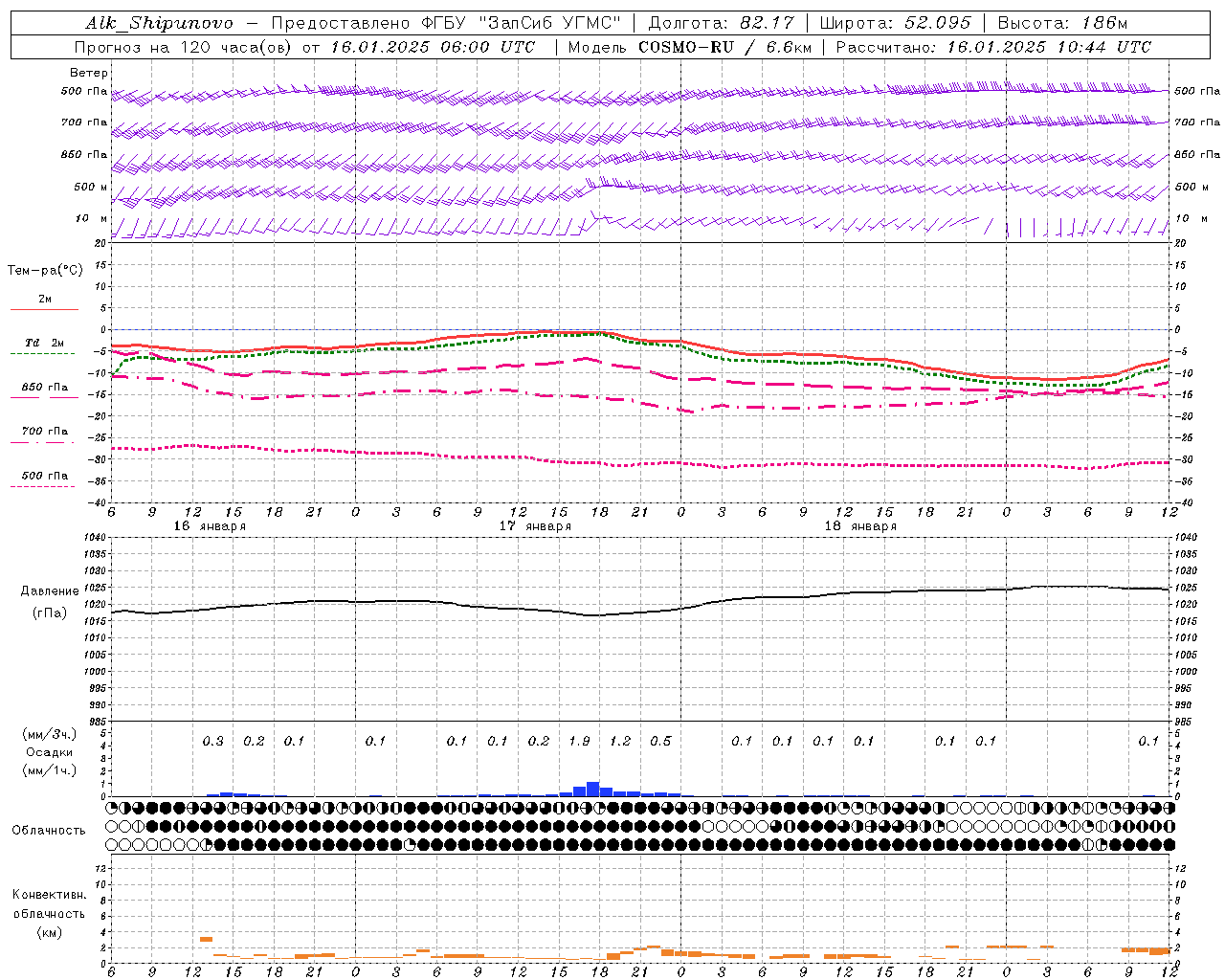This screenshot has height=980, width=1225.
Task: Click the 2м temperature legend entry
Action: (45, 299)
